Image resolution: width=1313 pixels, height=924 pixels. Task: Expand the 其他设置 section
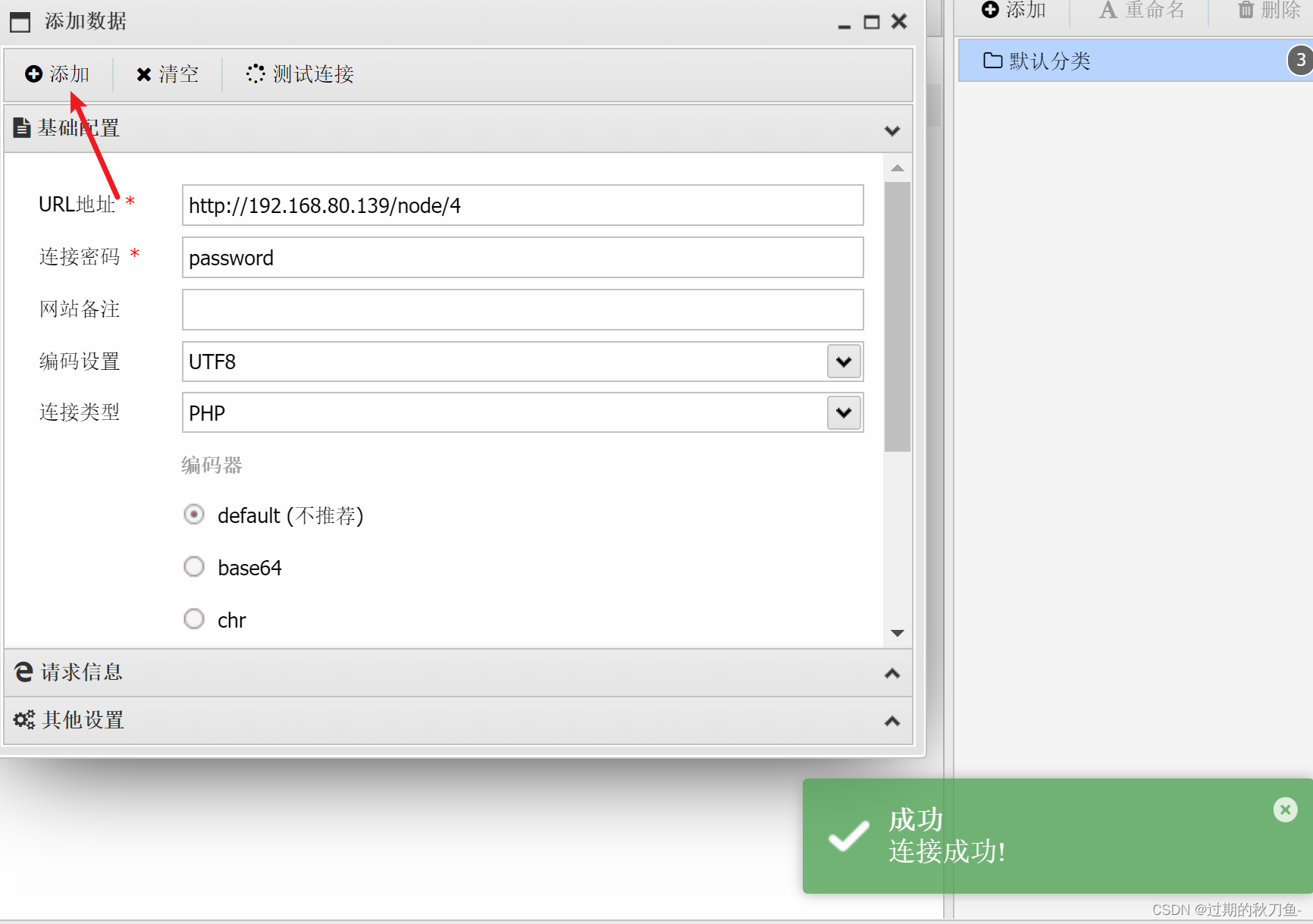coord(892,721)
